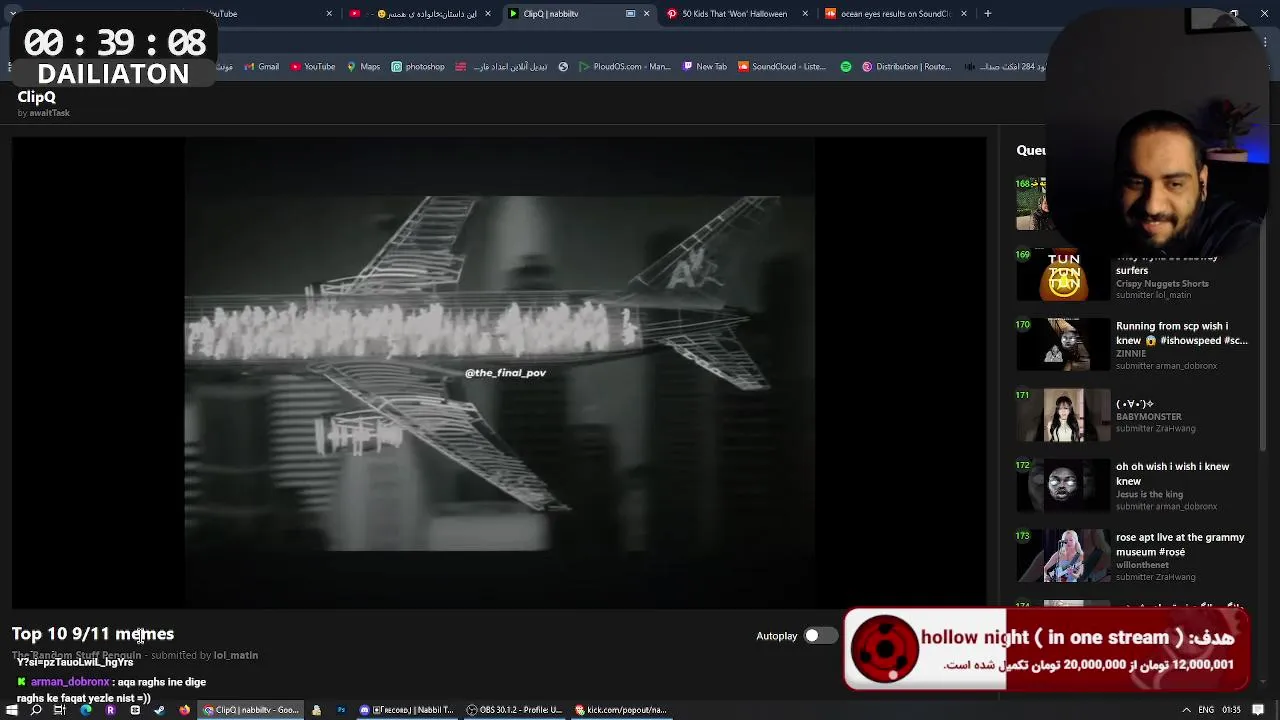Open the SoundCloud bookmark
Image resolution: width=1280 pixels, height=720 pixels.
coord(782,67)
